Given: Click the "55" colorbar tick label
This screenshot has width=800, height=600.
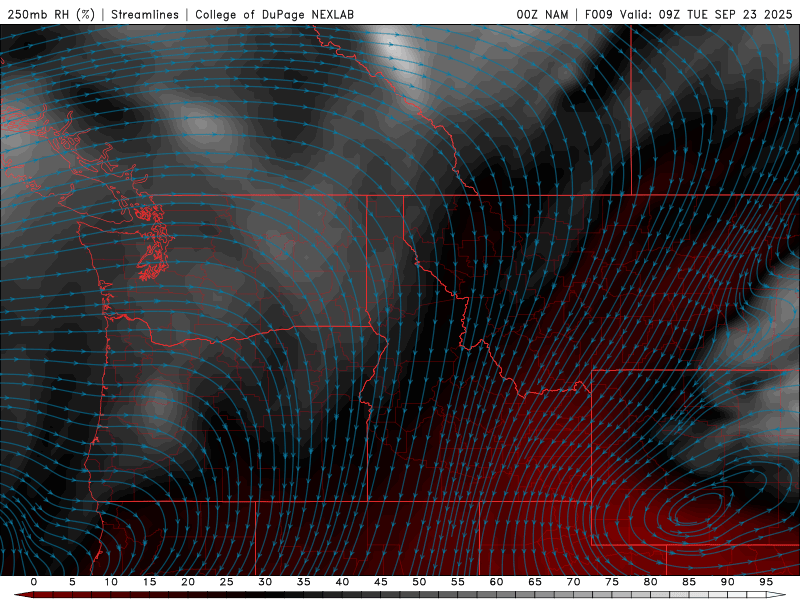Looking at the screenshot, I should tap(458, 582).
